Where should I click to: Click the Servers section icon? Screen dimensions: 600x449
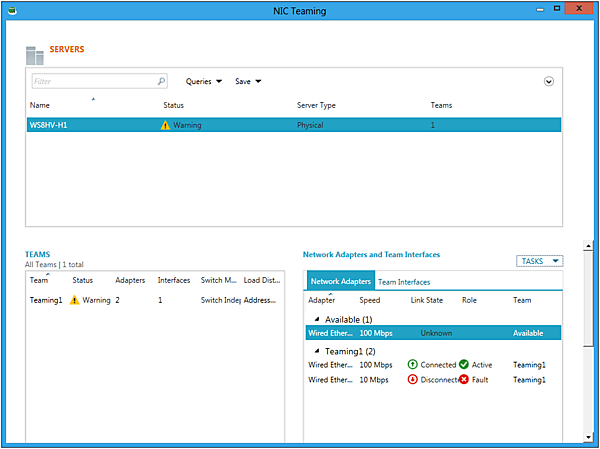[x=36, y=54]
